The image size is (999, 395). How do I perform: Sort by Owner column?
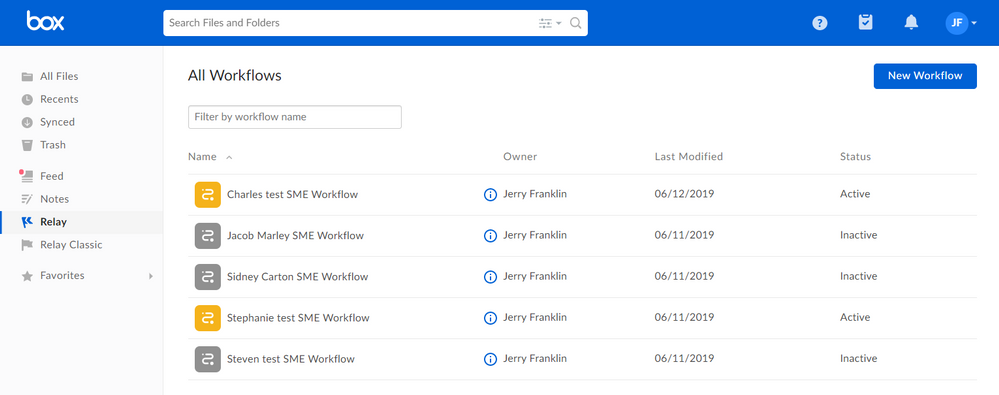pyautogui.click(x=520, y=157)
